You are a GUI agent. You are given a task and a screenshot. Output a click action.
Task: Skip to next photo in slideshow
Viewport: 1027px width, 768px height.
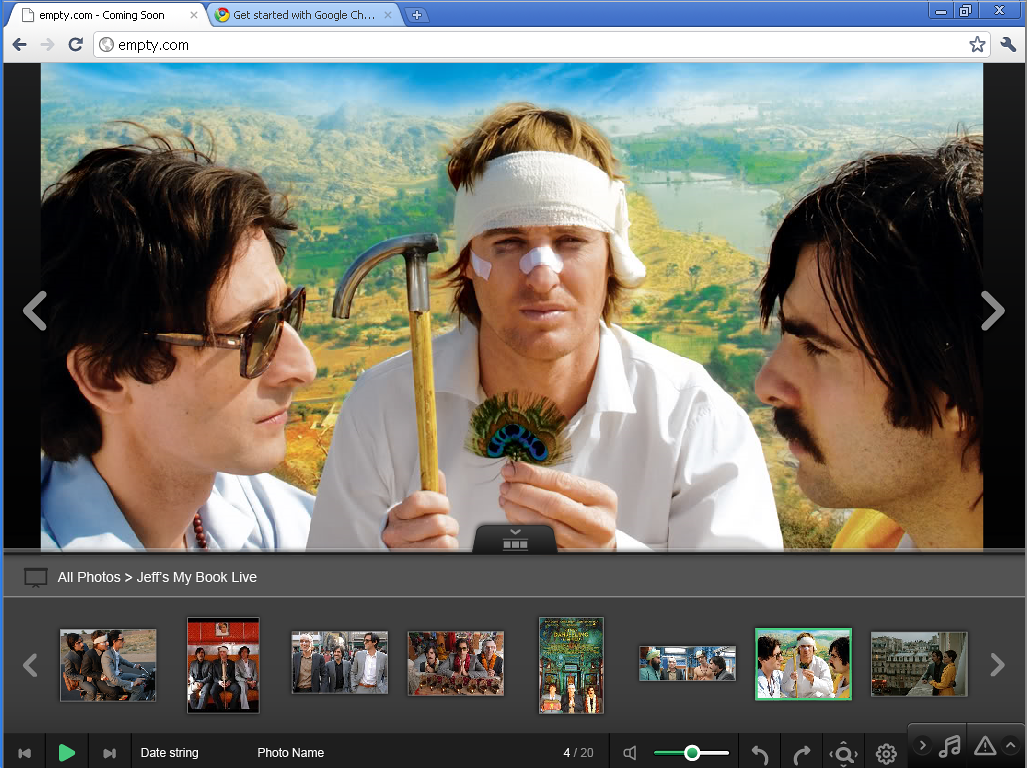pos(109,753)
